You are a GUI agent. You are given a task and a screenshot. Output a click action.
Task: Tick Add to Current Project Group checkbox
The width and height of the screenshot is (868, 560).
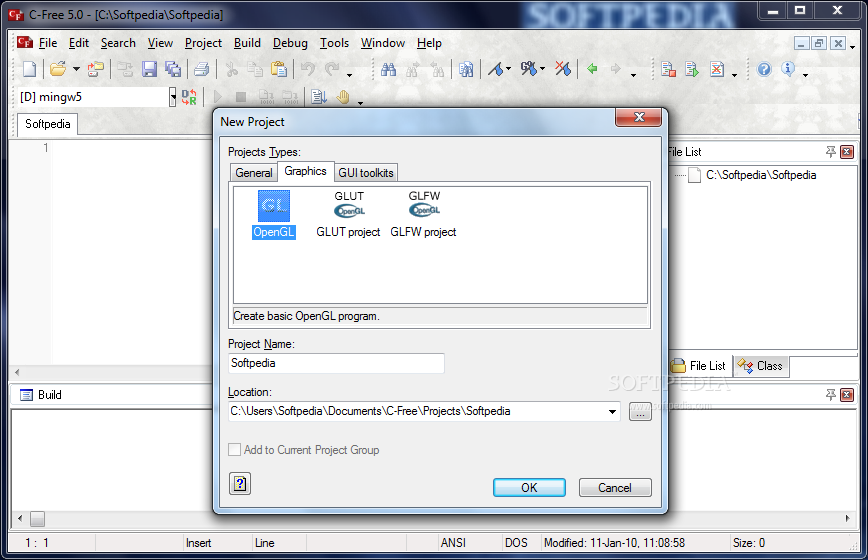click(235, 449)
